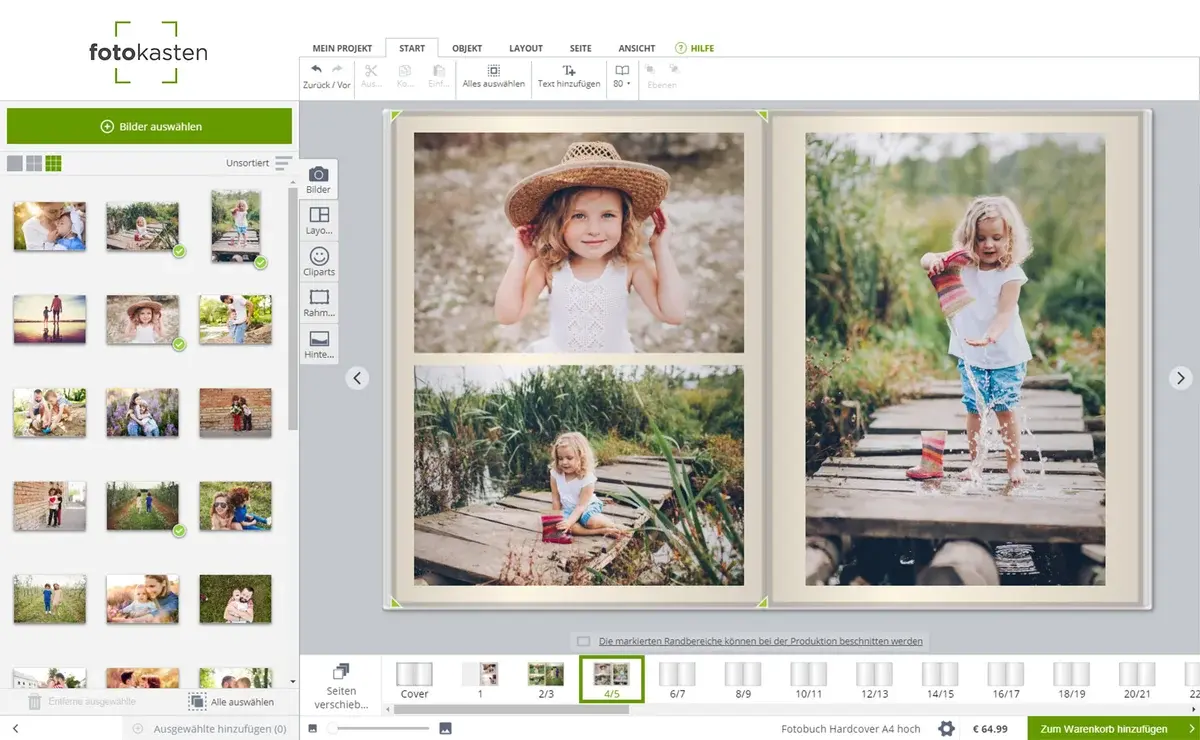Viewport: 1200px width, 740px height.
Task: Add text with Text hinzufügen
Action: (569, 76)
